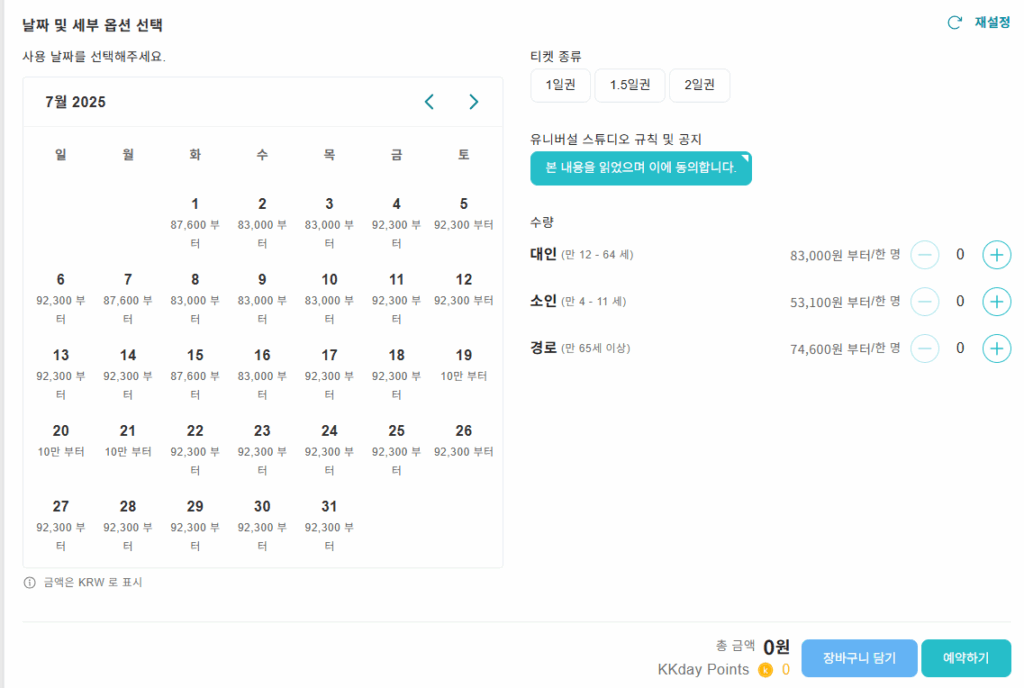Click the 유니버설 스튜디오 규칙 및 공지 heading
The height and width of the screenshot is (688, 1024).
616,139
